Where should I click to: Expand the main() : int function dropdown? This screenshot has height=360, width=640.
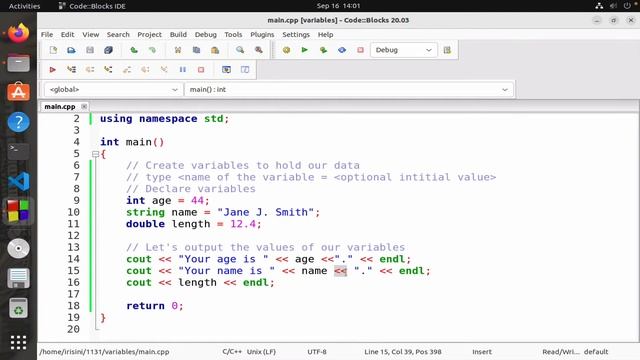[349, 89]
